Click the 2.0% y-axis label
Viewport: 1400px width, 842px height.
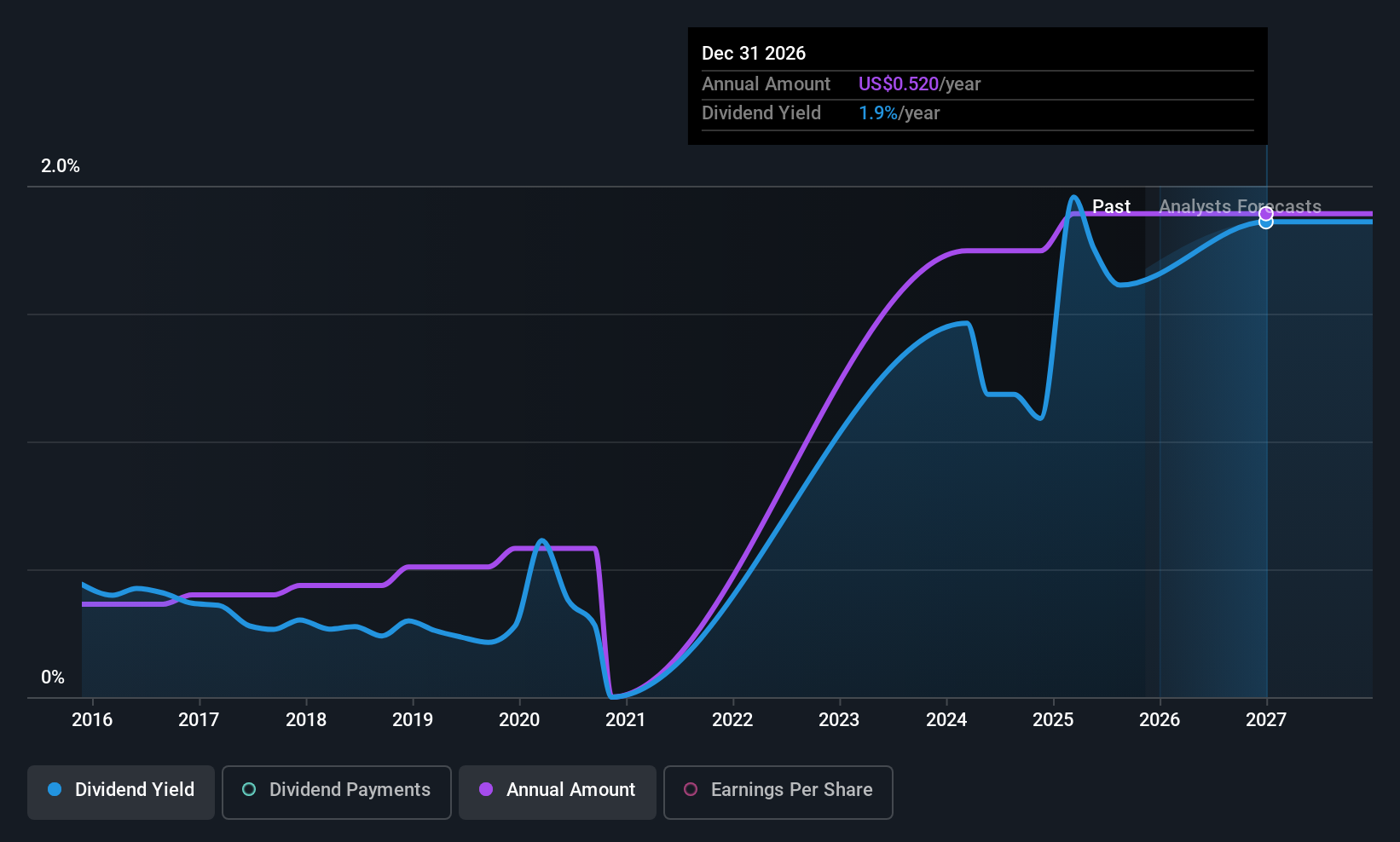coord(61,166)
